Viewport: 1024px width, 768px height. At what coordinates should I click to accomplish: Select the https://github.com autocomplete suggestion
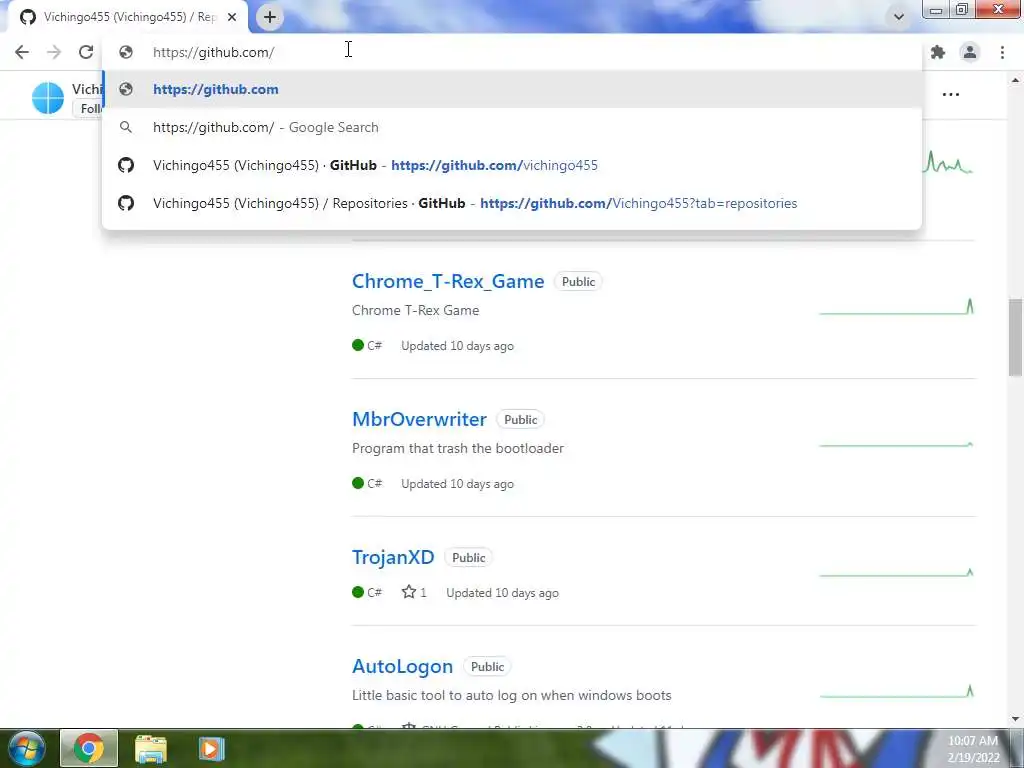pos(512,89)
